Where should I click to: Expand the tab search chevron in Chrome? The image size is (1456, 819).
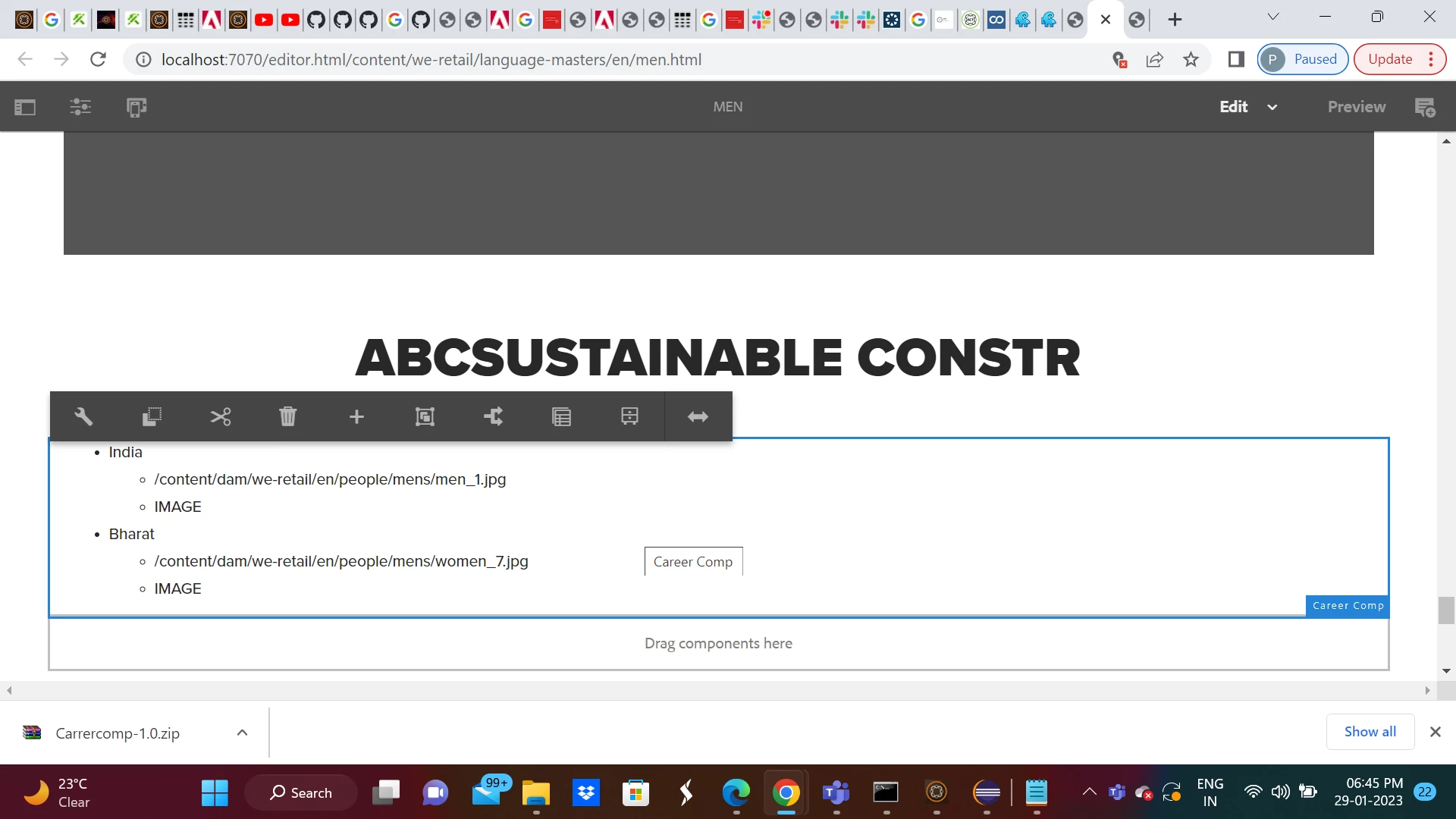[1273, 17]
